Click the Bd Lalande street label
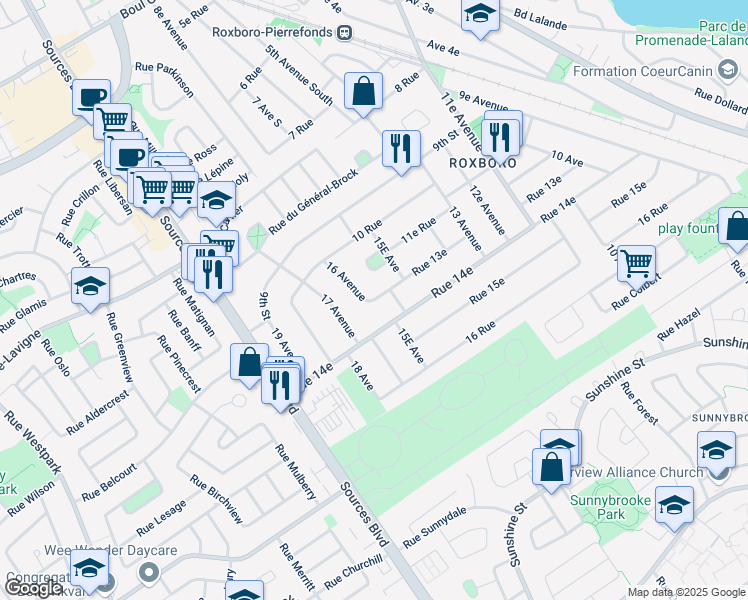The image size is (748, 600). point(540,19)
